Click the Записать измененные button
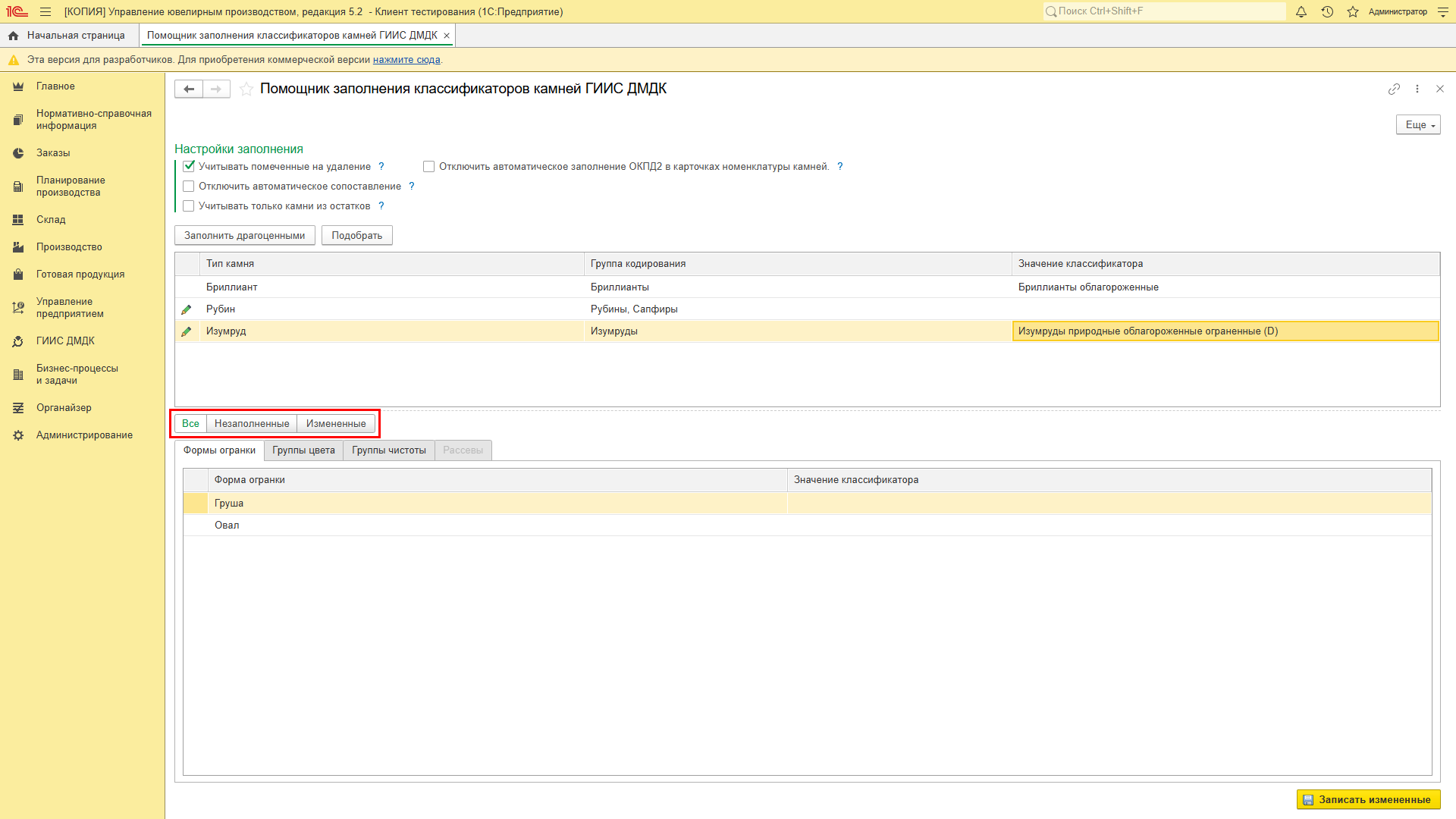 point(1368,799)
